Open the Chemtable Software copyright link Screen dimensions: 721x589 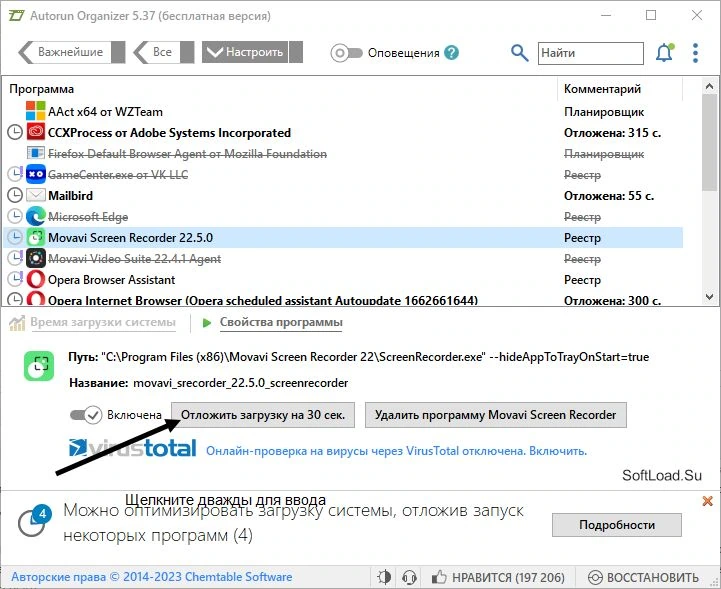pos(152,577)
